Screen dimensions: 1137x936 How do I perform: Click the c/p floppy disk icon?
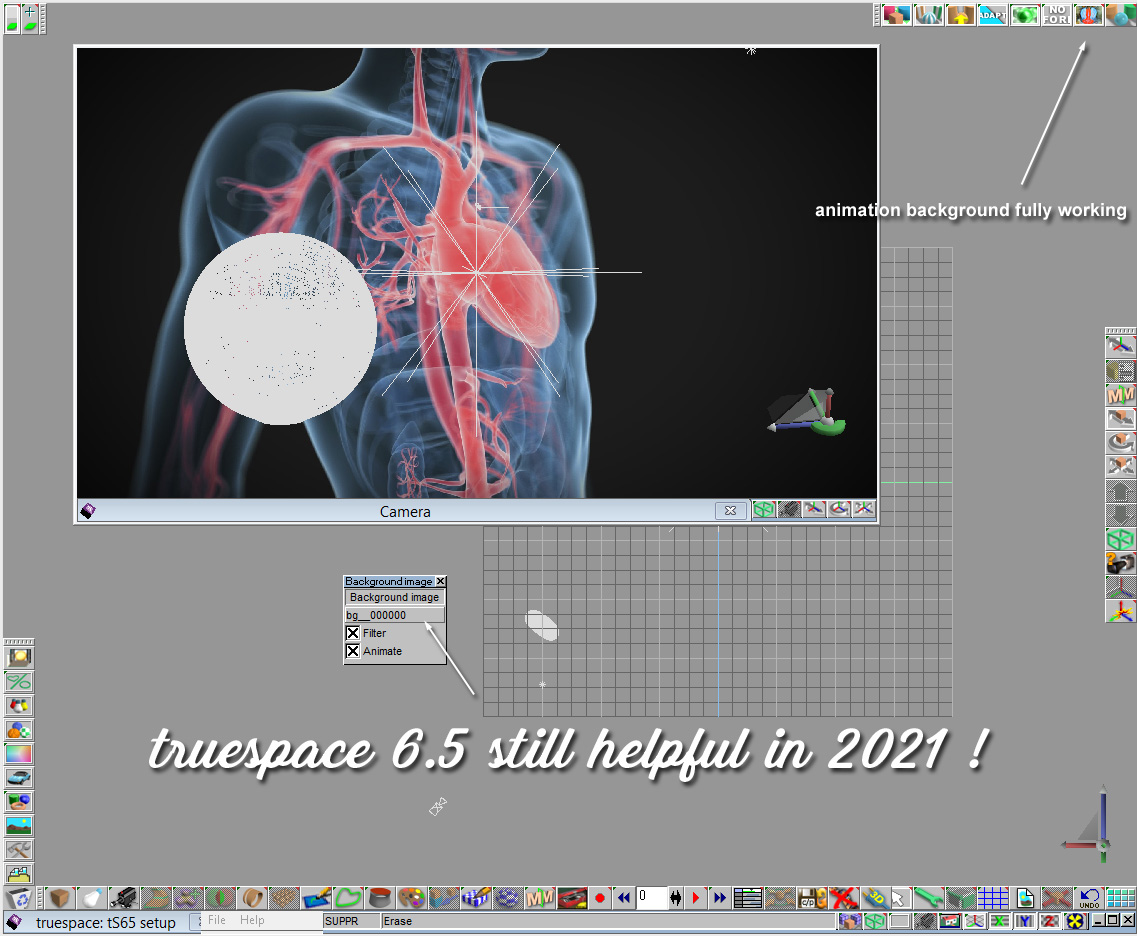(x=811, y=898)
